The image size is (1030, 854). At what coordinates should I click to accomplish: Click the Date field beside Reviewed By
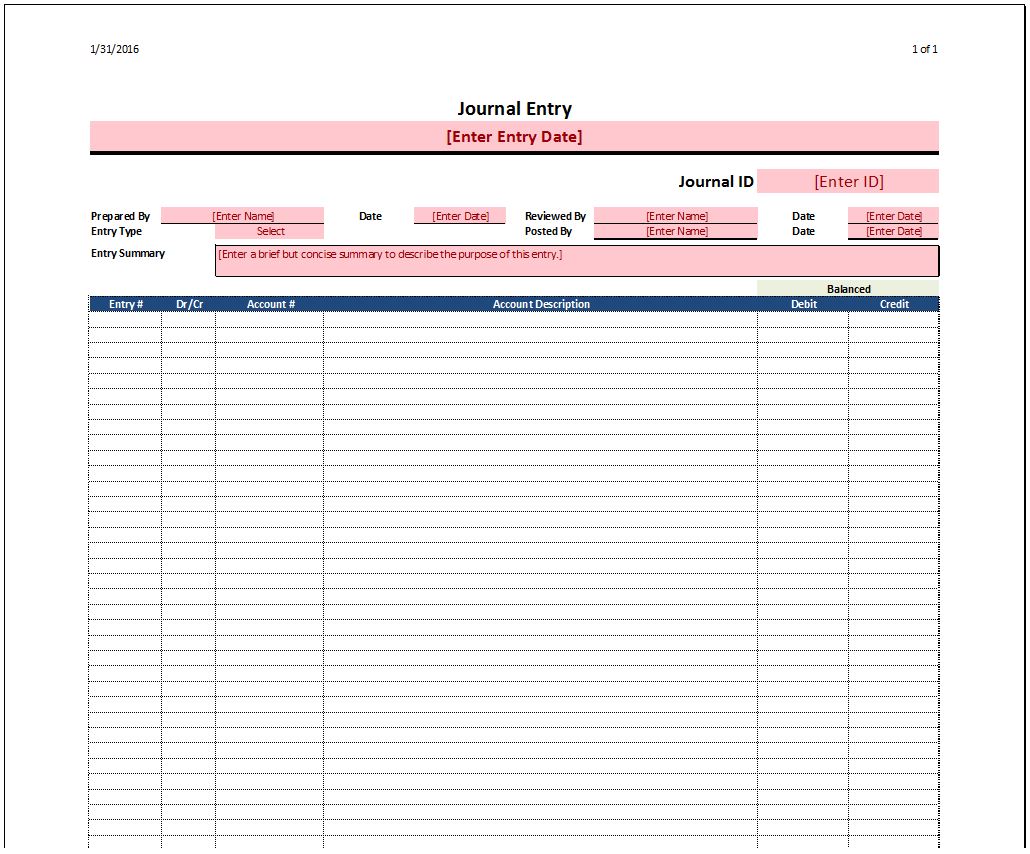(893, 215)
